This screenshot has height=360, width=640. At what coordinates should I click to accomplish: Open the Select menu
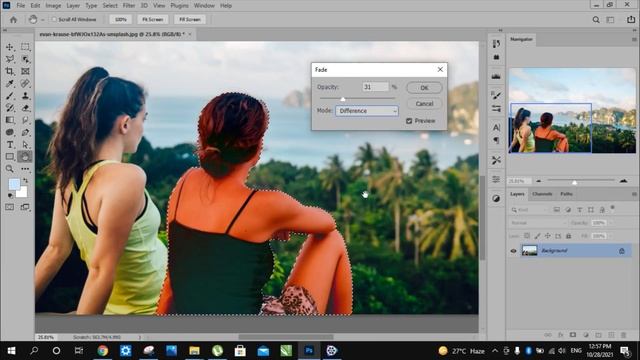tap(110, 6)
